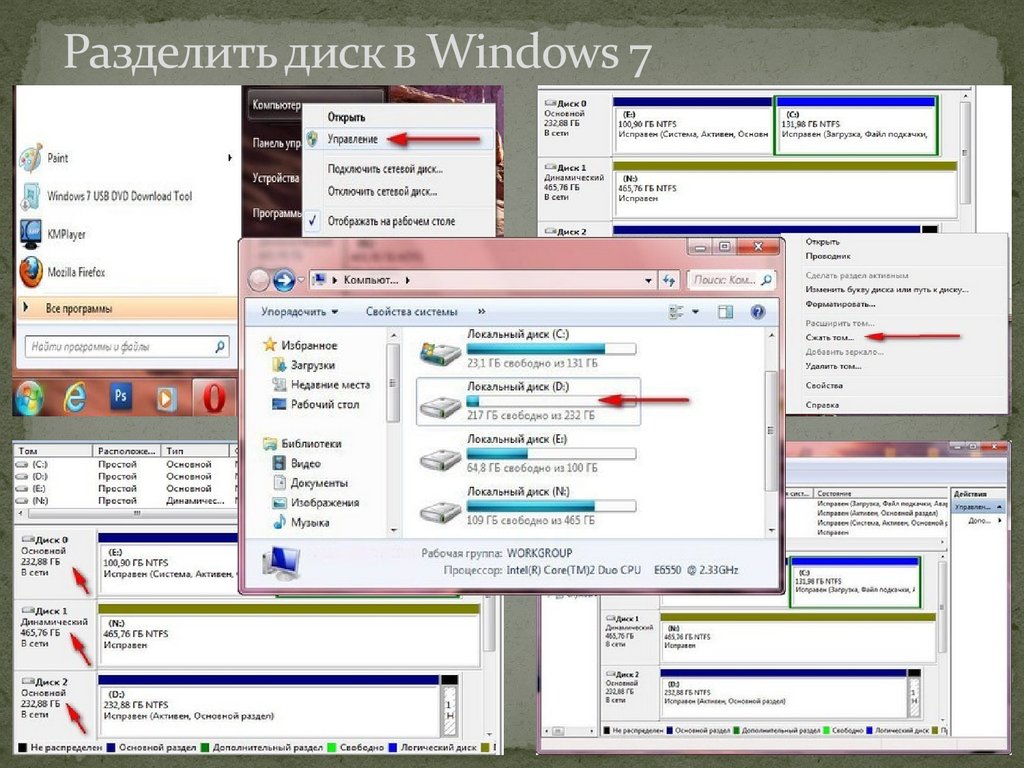
Task: Choose Сжать том in disk context menu
Action: point(829,338)
